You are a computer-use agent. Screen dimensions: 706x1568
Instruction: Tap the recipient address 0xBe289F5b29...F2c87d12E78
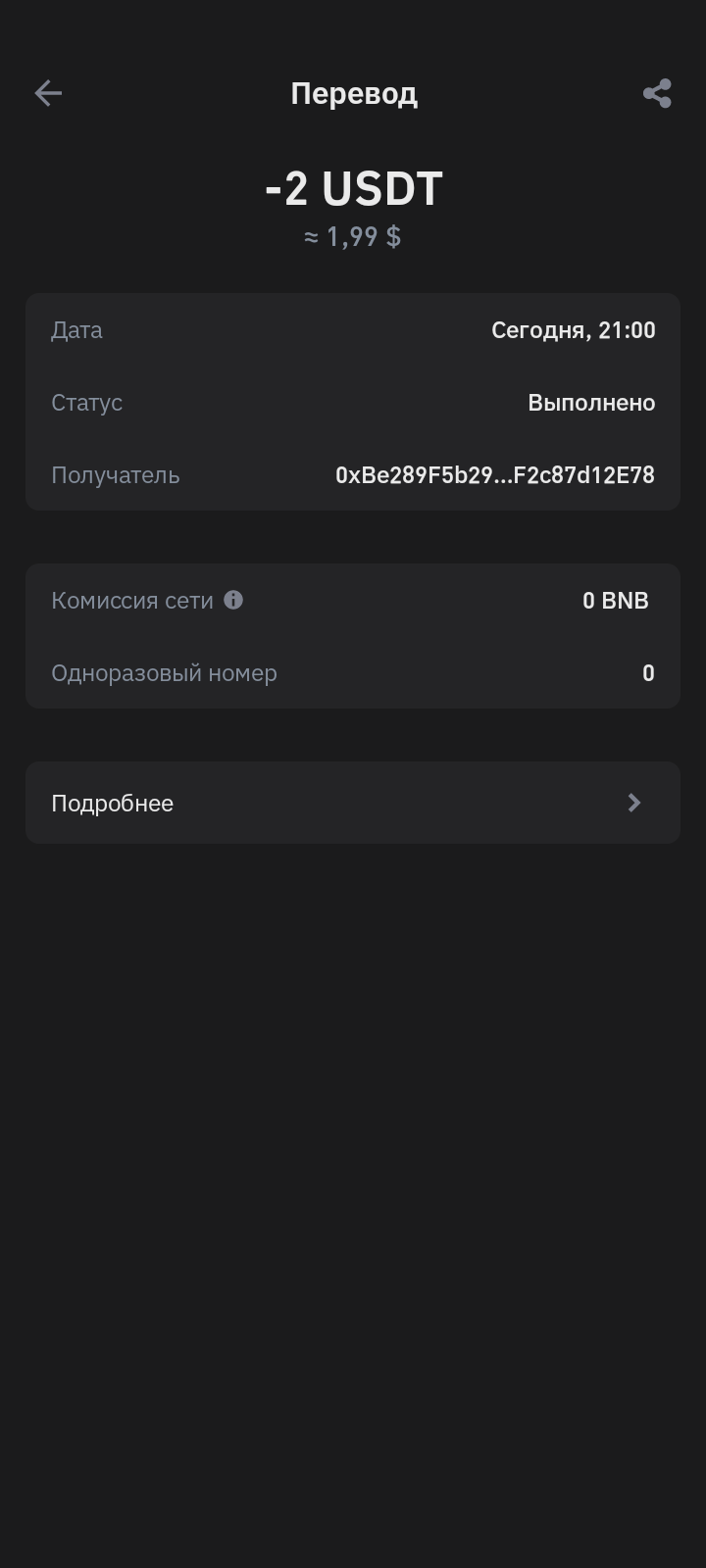494,475
